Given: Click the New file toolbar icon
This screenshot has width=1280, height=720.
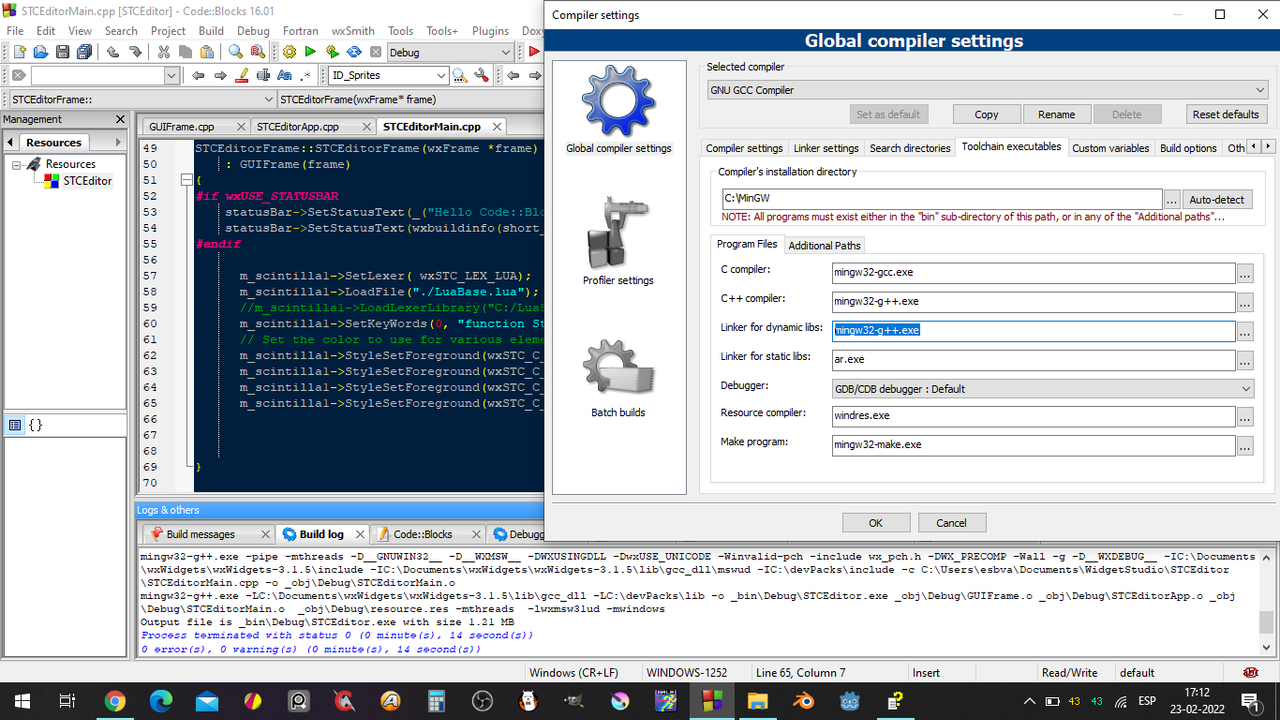Looking at the screenshot, I should click(18, 52).
